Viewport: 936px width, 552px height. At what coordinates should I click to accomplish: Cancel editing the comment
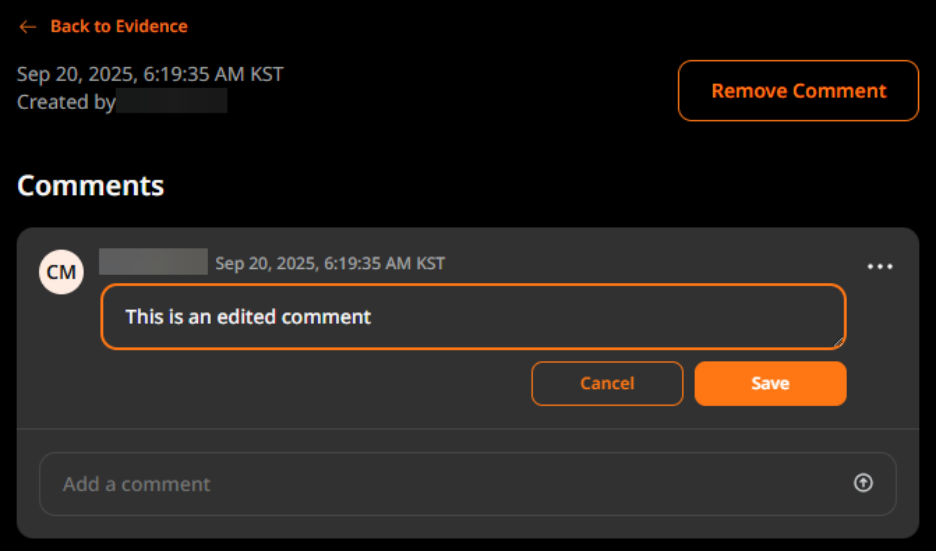pos(607,383)
